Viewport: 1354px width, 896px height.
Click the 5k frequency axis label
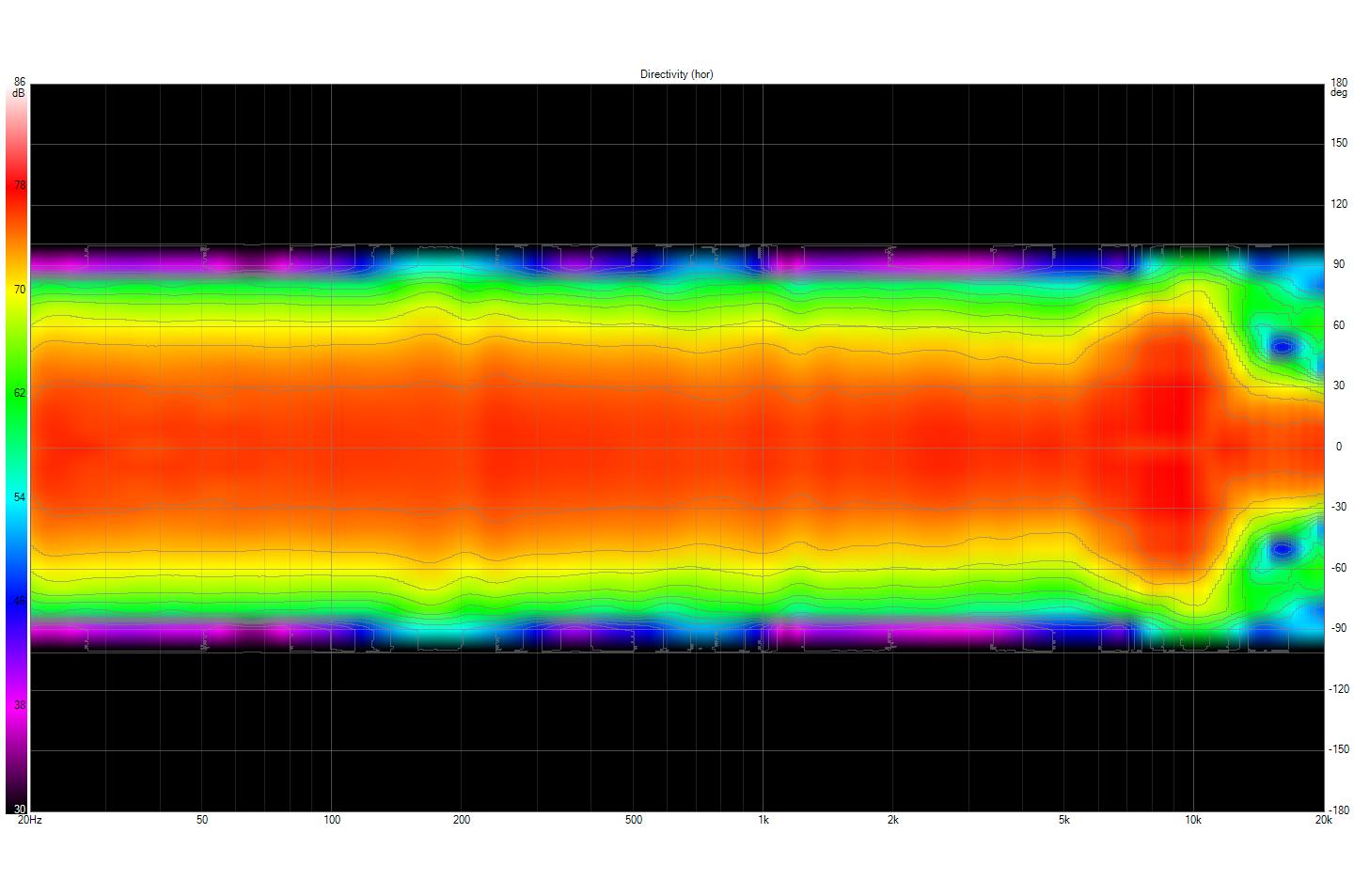[x=1064, y=820]
